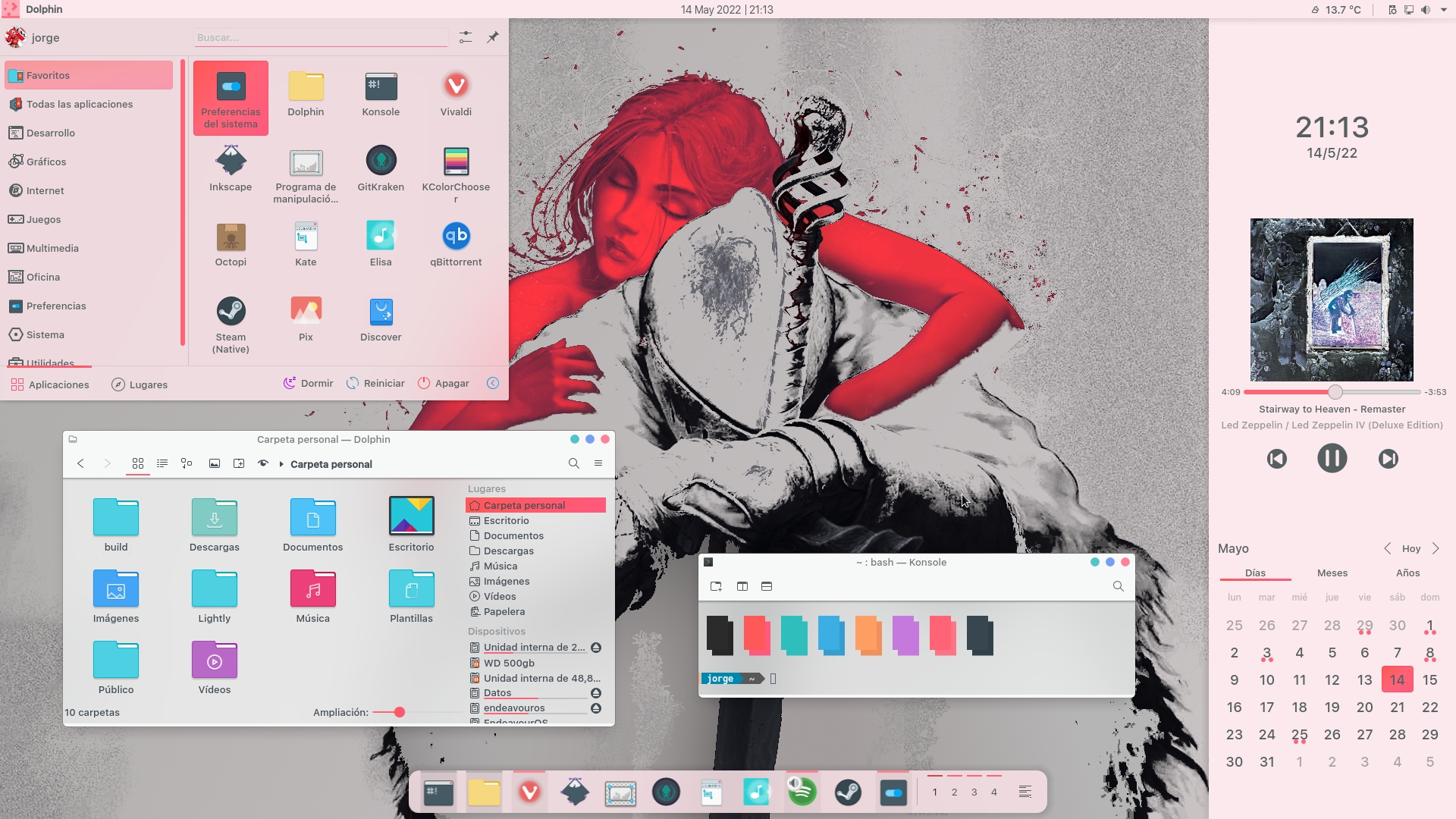Switch to Aplicaciones tab in launcher
This screenshot has height=819, width=1456.
(x=50, y=384)
